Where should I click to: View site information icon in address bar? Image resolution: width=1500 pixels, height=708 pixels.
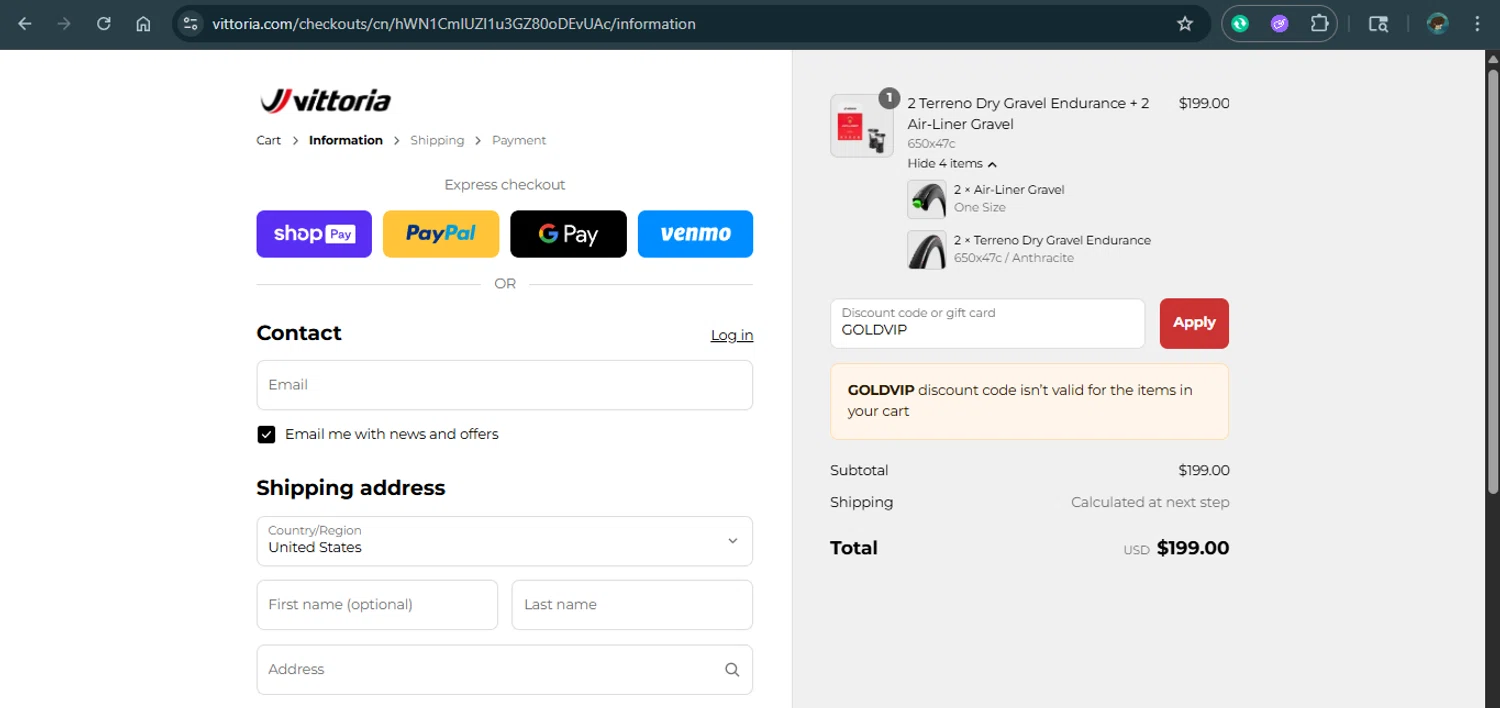coord(191,24)
